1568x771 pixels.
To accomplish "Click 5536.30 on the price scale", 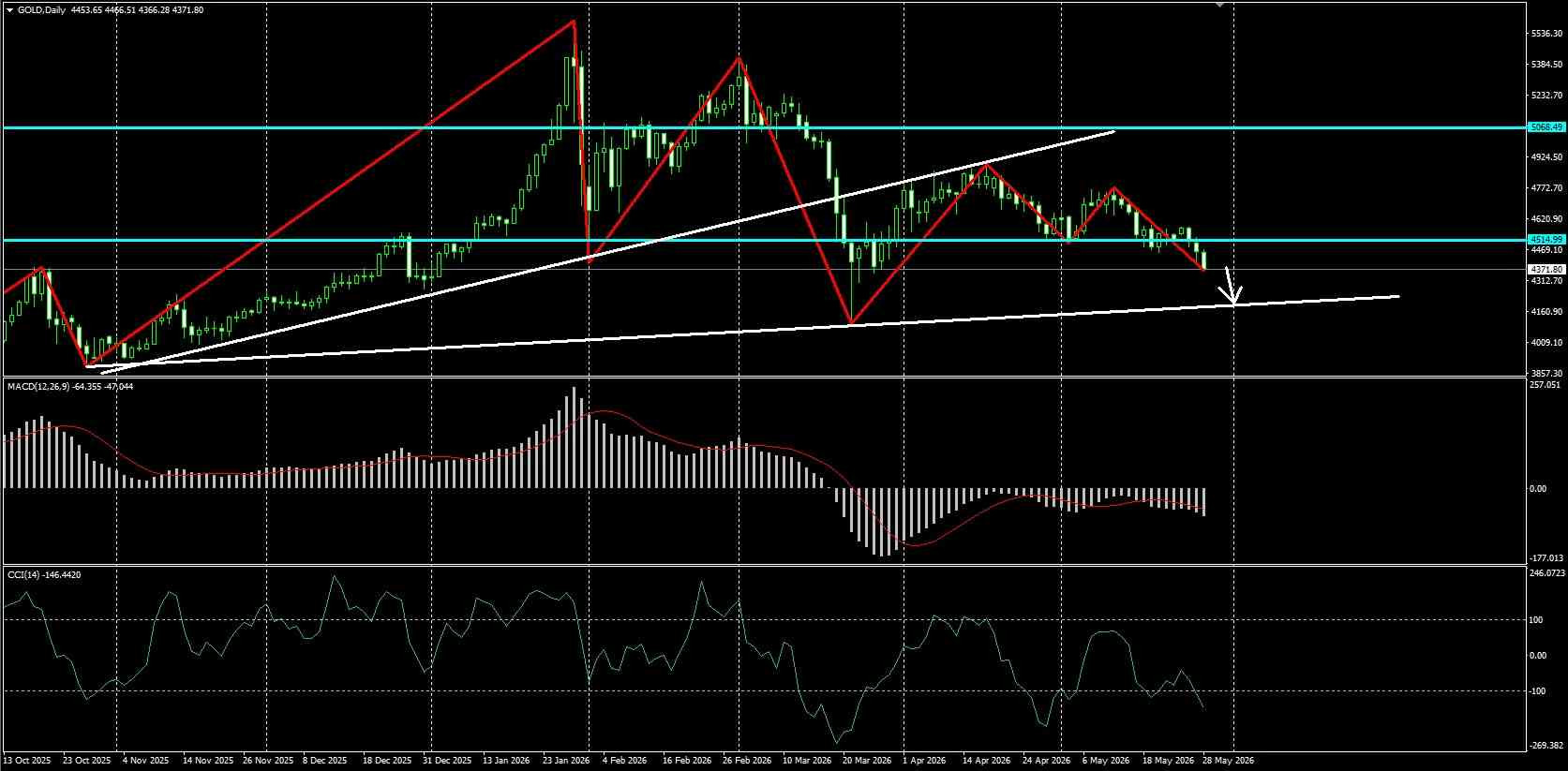I will point(1546,34).
